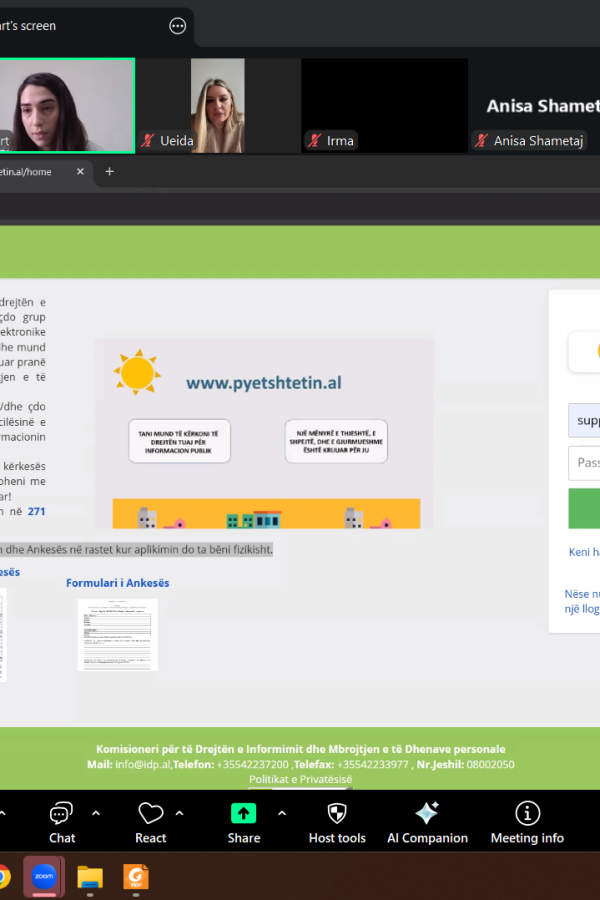
Task: Expand the arrow next to Chat
Action: click(97, 812)
